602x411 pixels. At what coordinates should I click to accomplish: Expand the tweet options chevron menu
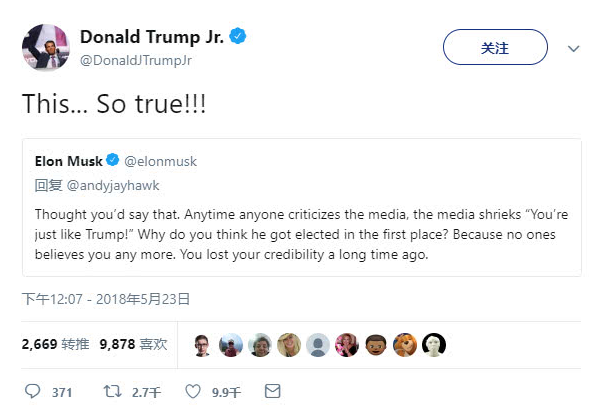574,47
